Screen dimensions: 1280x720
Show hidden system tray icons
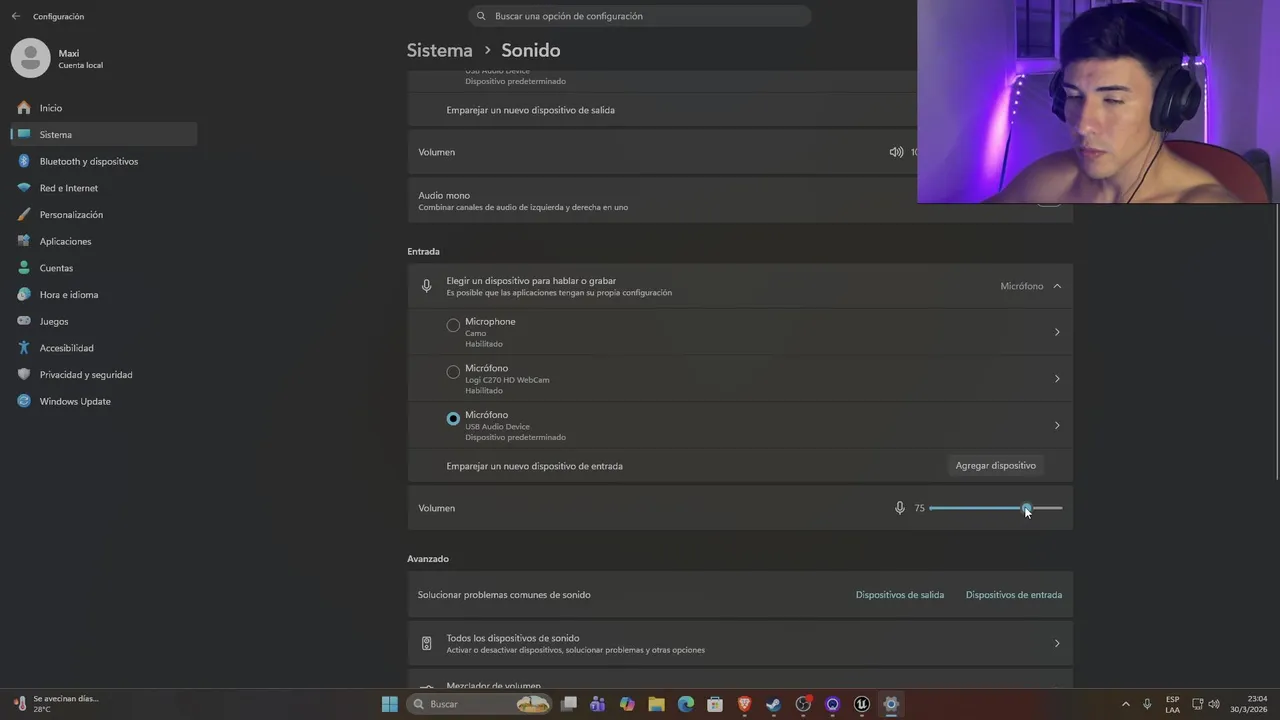[x=1125, y=704]
